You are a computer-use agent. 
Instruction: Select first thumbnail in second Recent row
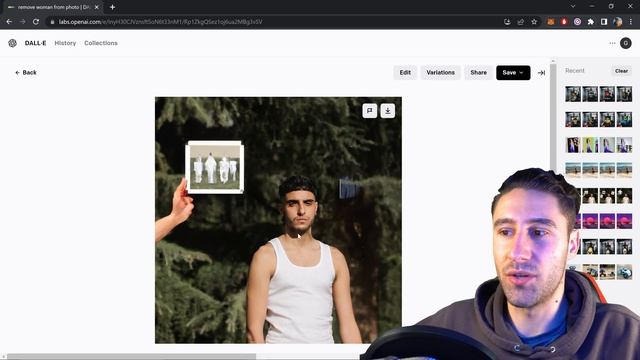(x=573, y=120)
